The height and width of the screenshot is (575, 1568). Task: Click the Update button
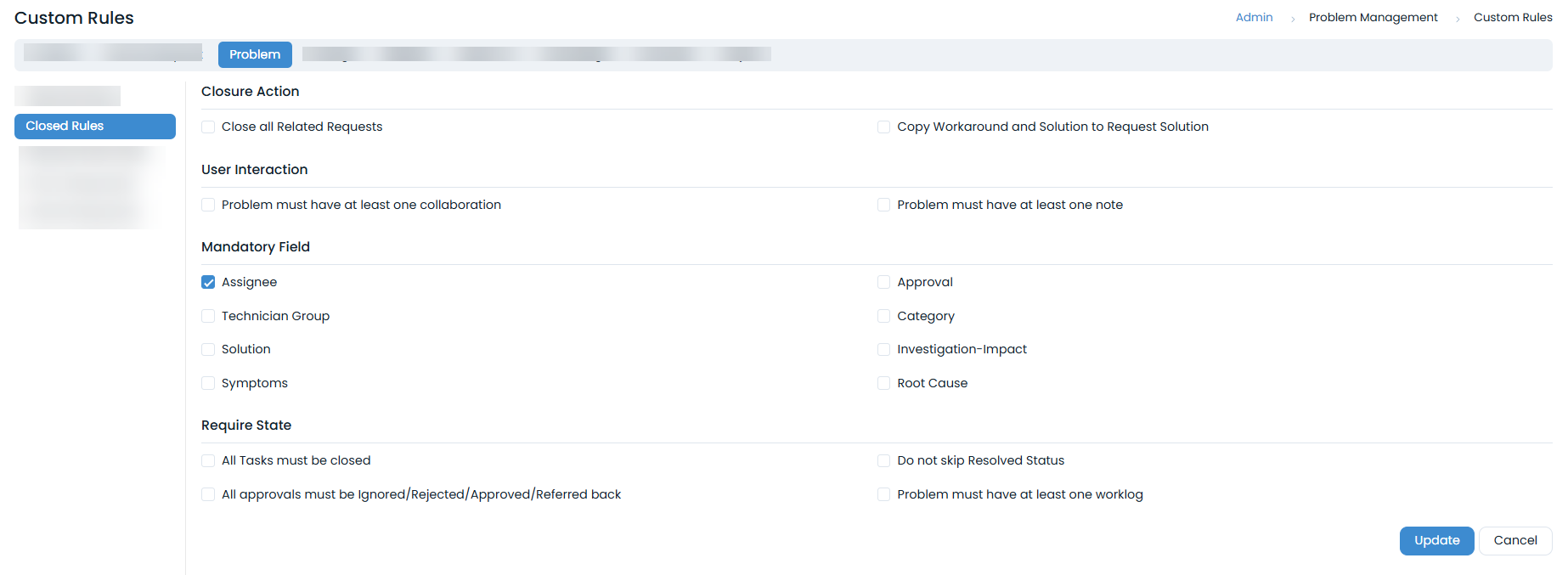(1436, 541)
